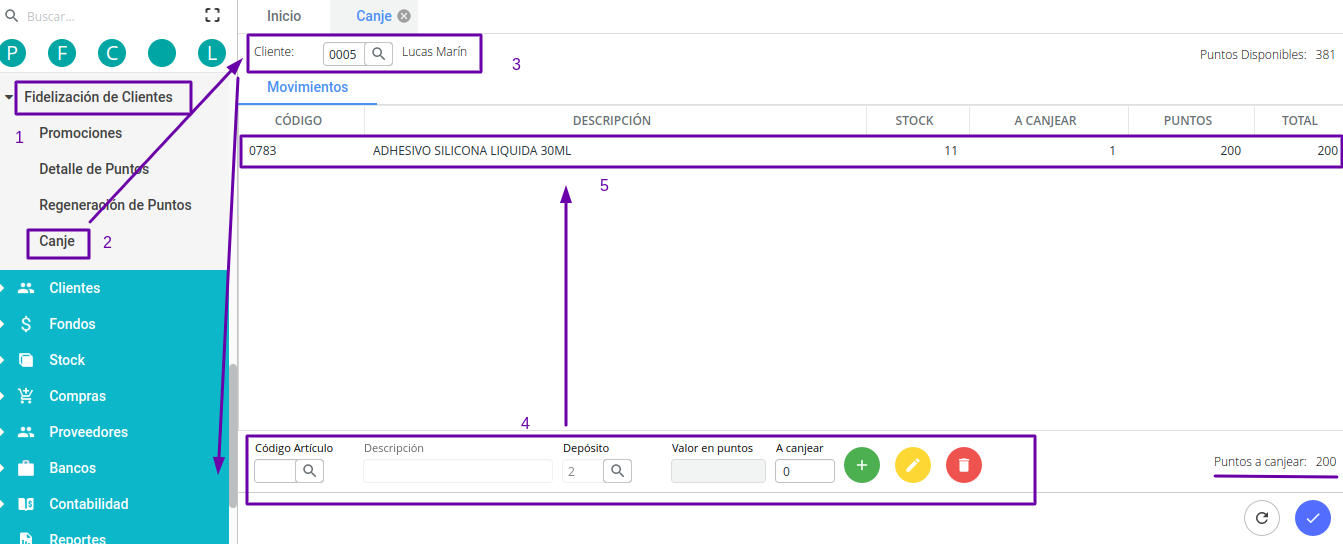
Task: Click code cell 0783
Action: tap(262, 151)
